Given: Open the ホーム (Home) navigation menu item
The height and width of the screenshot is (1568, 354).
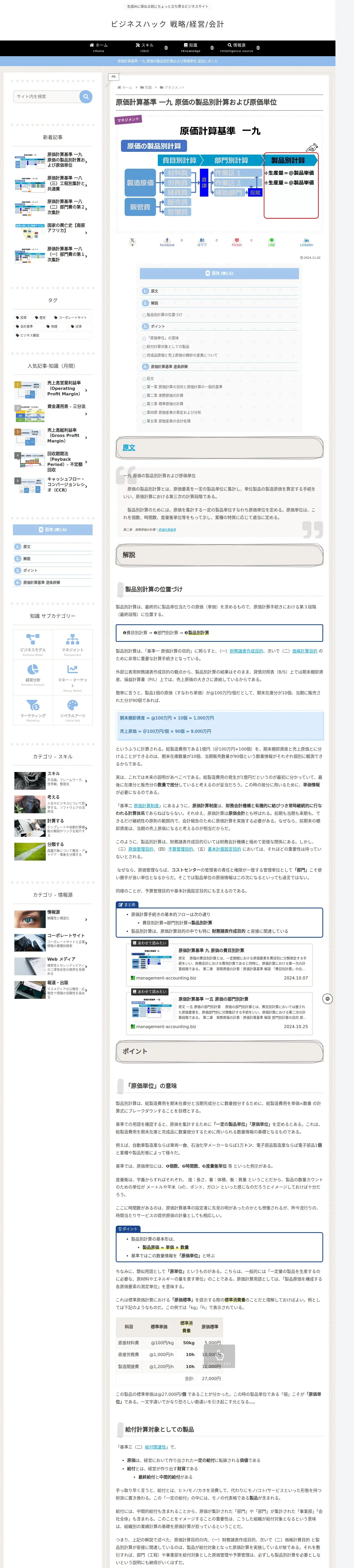Looking at the screenshot, I should coord(98,48).
